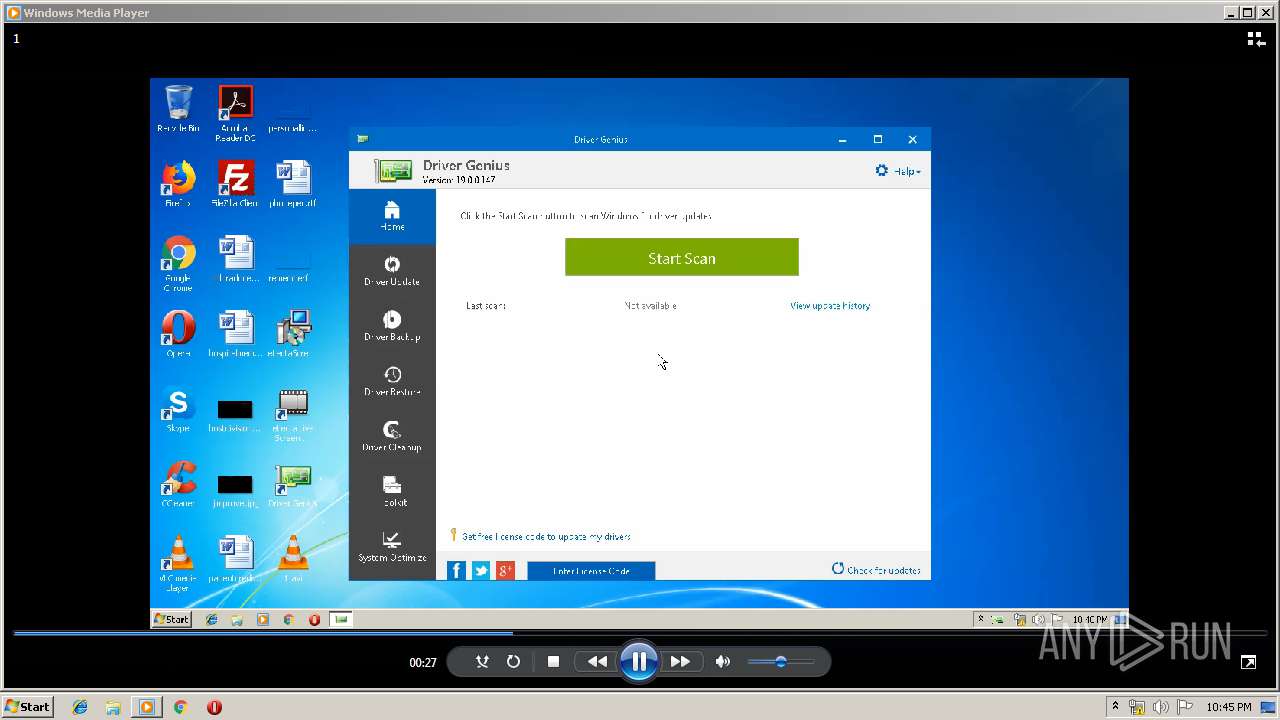Toggle repeat mode in media player
This screenshot has width=1280, height=720.
click(x=513, y=661)
